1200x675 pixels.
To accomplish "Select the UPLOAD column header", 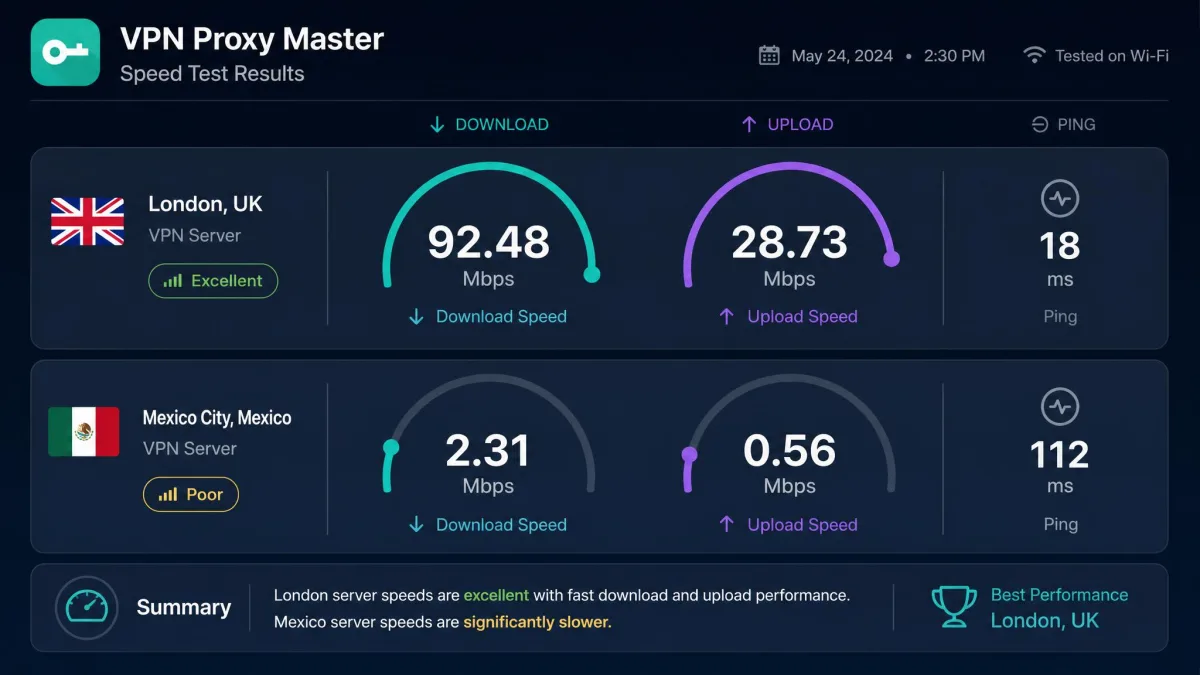I will click(787, 125).
